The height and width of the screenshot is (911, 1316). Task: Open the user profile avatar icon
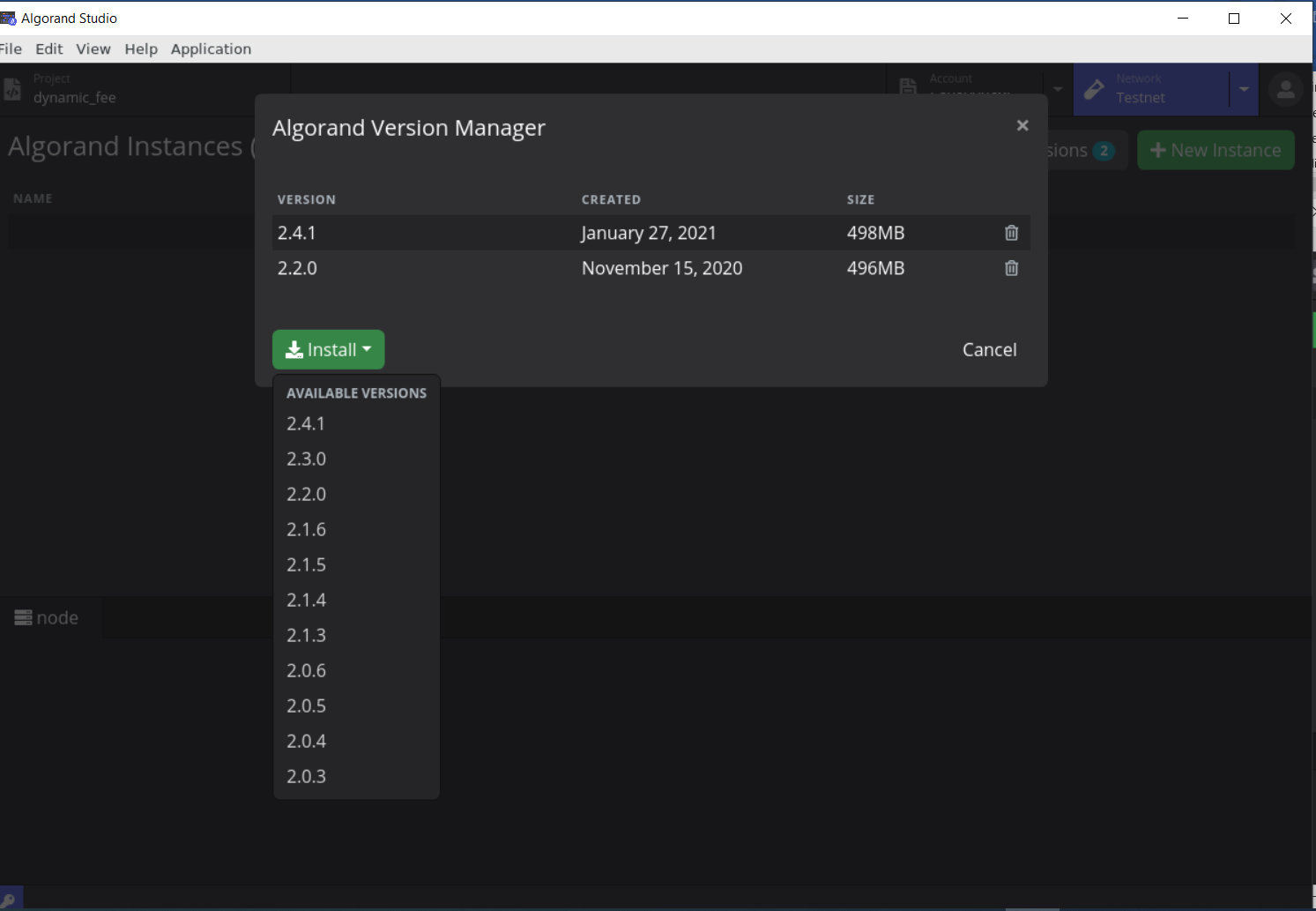tap(1286, 88)
